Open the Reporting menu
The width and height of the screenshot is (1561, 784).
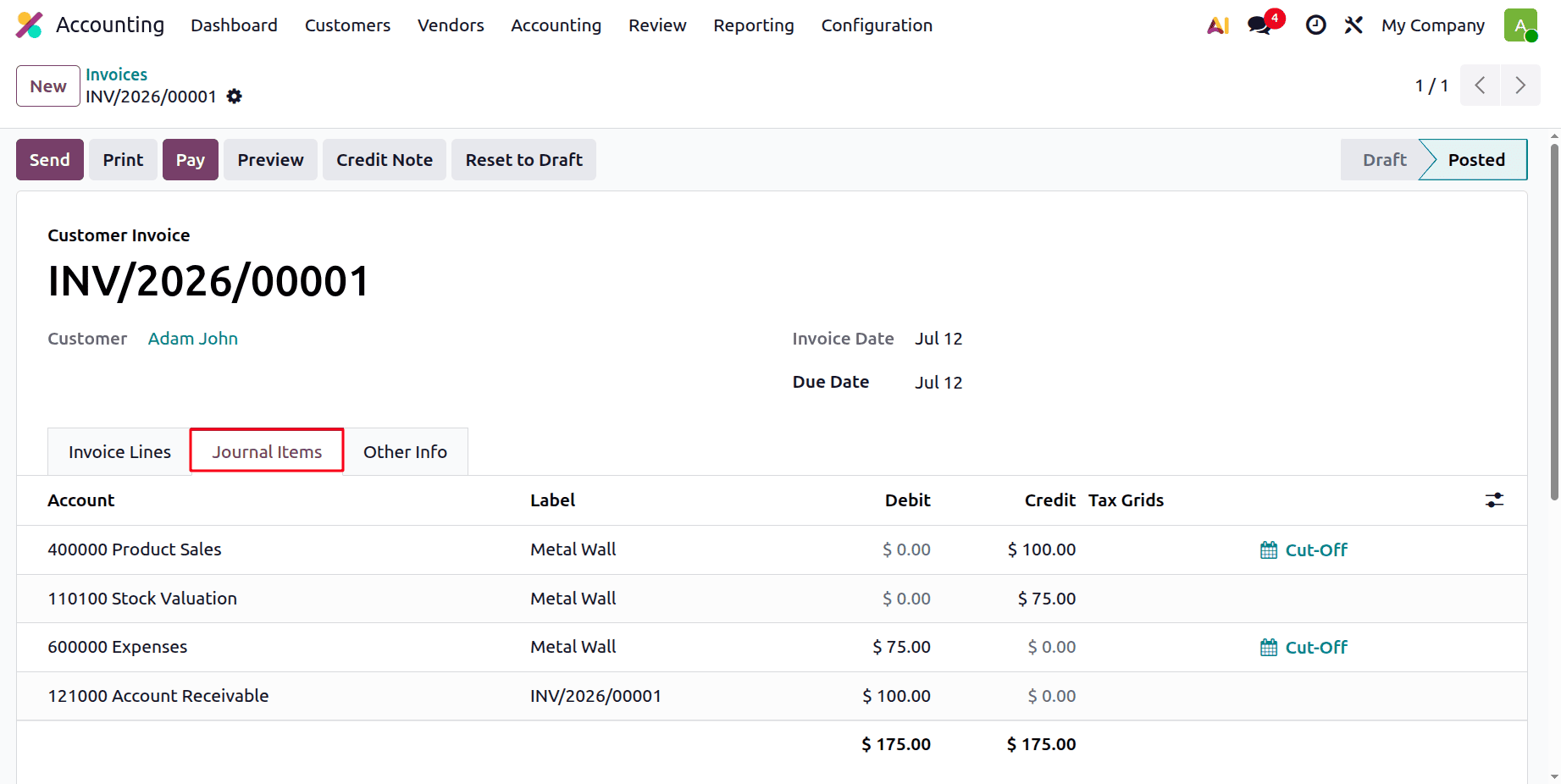[x=754, y=25]
